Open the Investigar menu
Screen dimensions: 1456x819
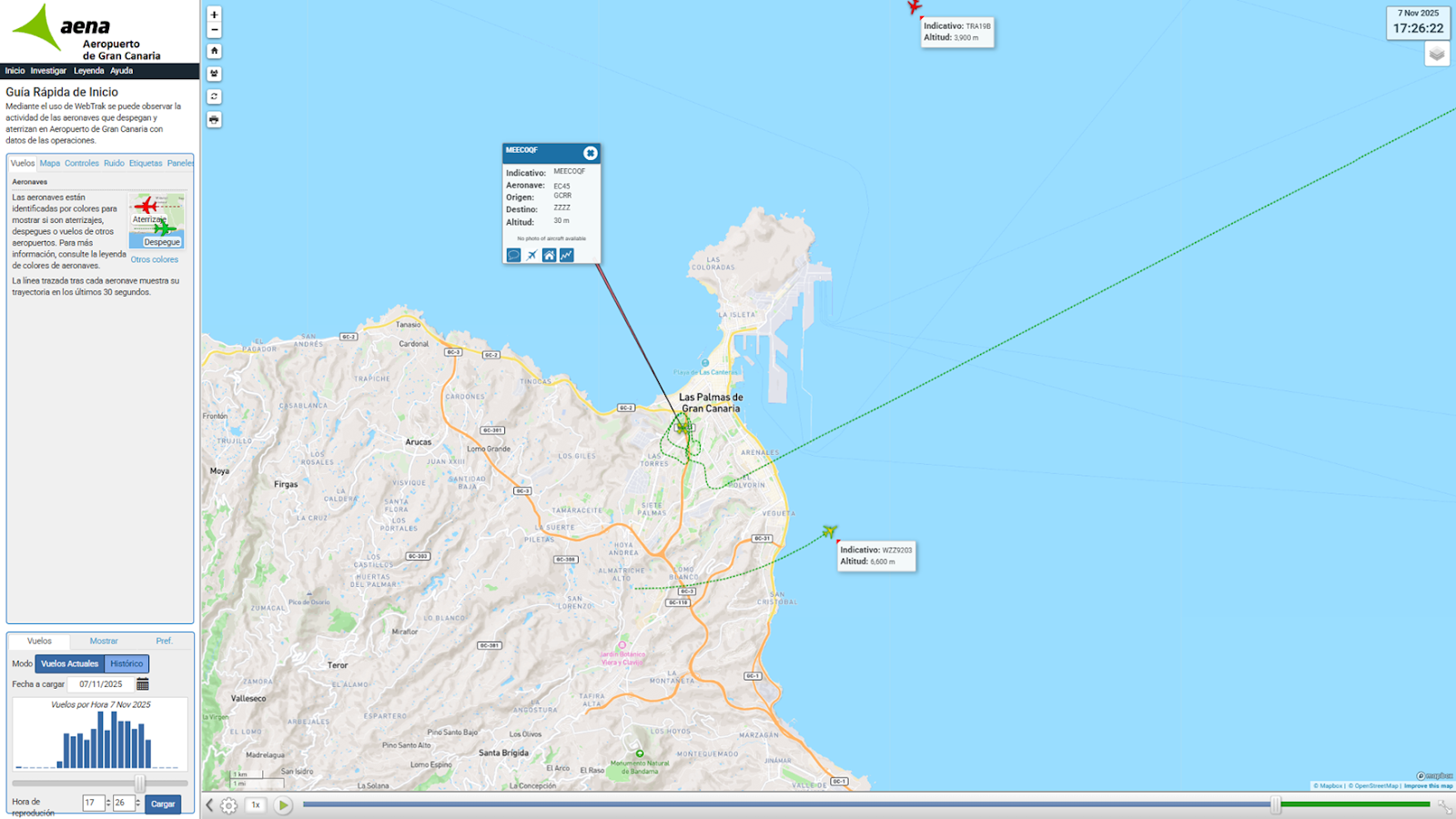tap(48, 71)
